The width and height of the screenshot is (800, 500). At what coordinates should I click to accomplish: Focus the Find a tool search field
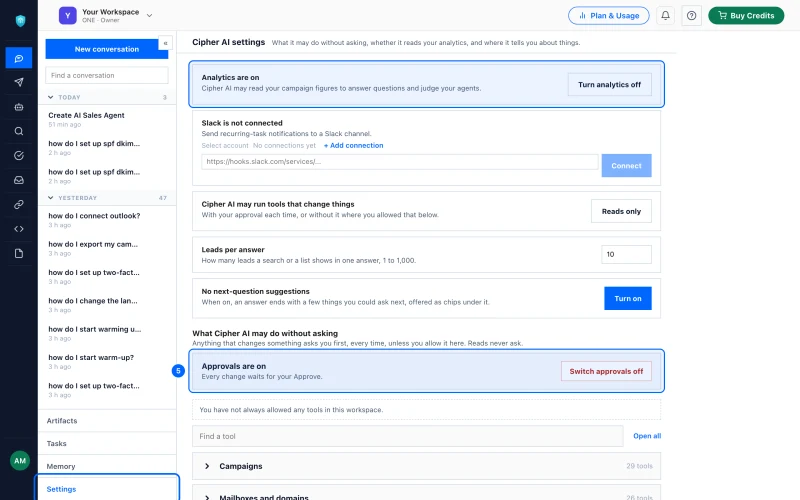tap(408, 436)
